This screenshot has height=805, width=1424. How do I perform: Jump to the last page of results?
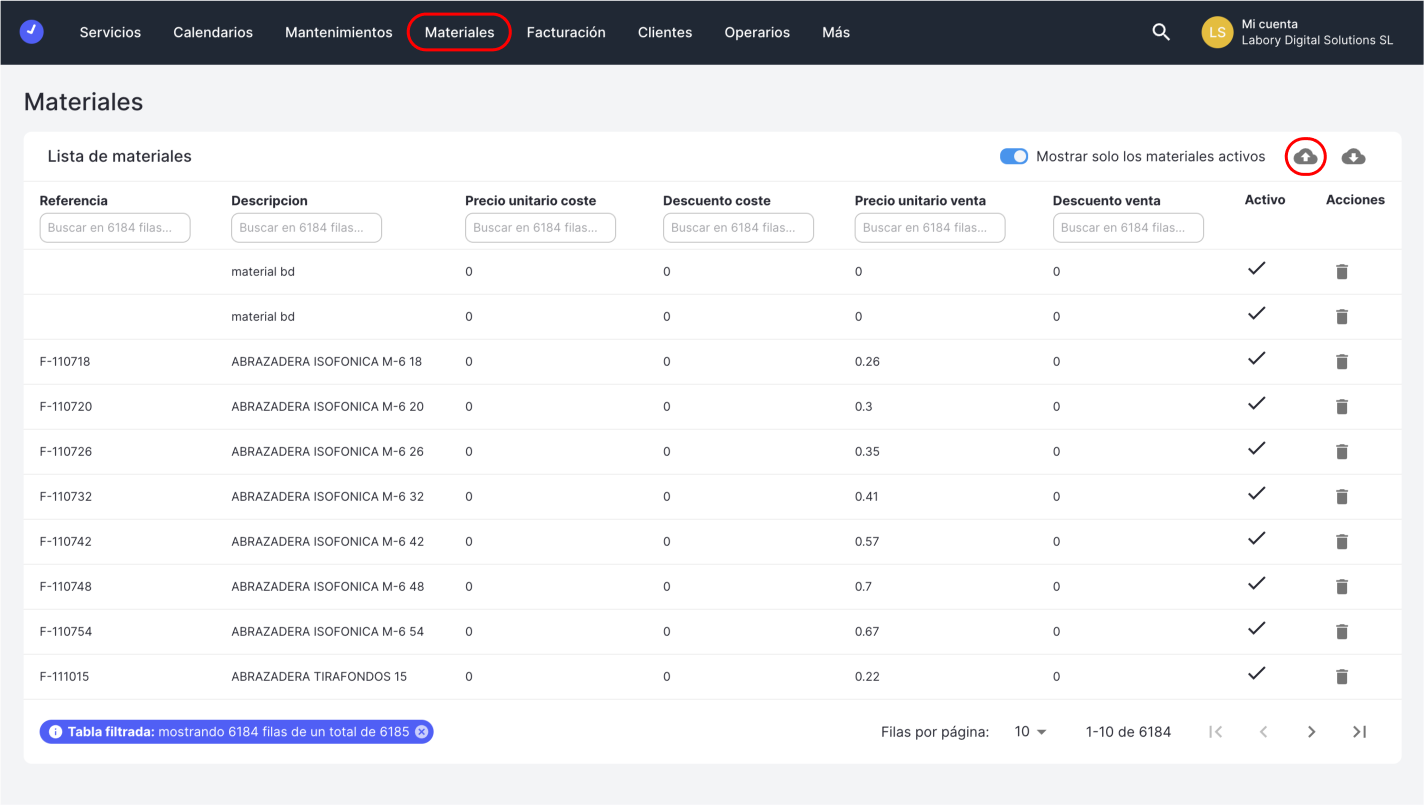pos(1359,732)
